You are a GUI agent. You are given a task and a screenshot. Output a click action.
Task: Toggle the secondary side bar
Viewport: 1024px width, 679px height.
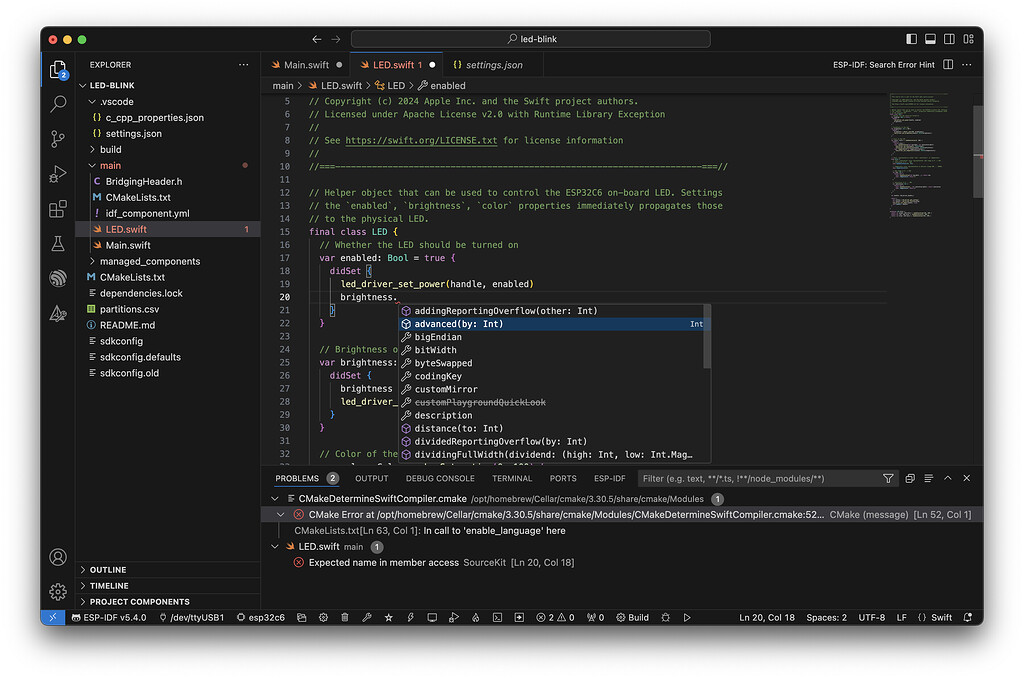click(949, 38)
